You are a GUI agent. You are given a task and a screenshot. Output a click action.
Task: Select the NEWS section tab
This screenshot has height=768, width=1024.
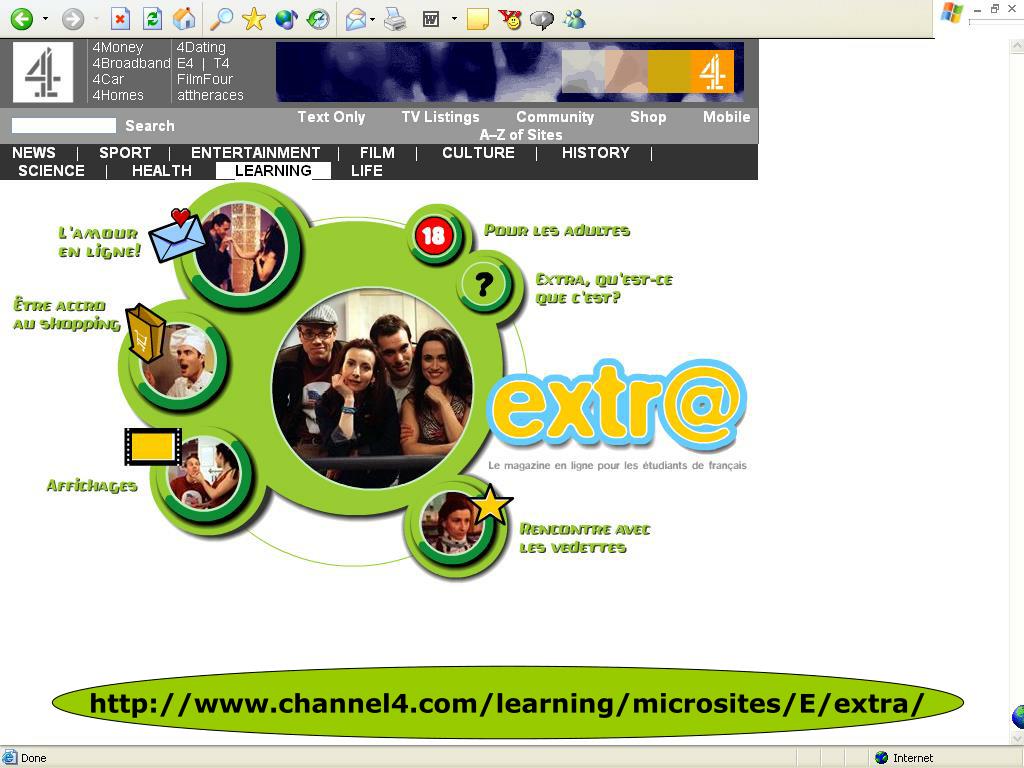(34, 153)
